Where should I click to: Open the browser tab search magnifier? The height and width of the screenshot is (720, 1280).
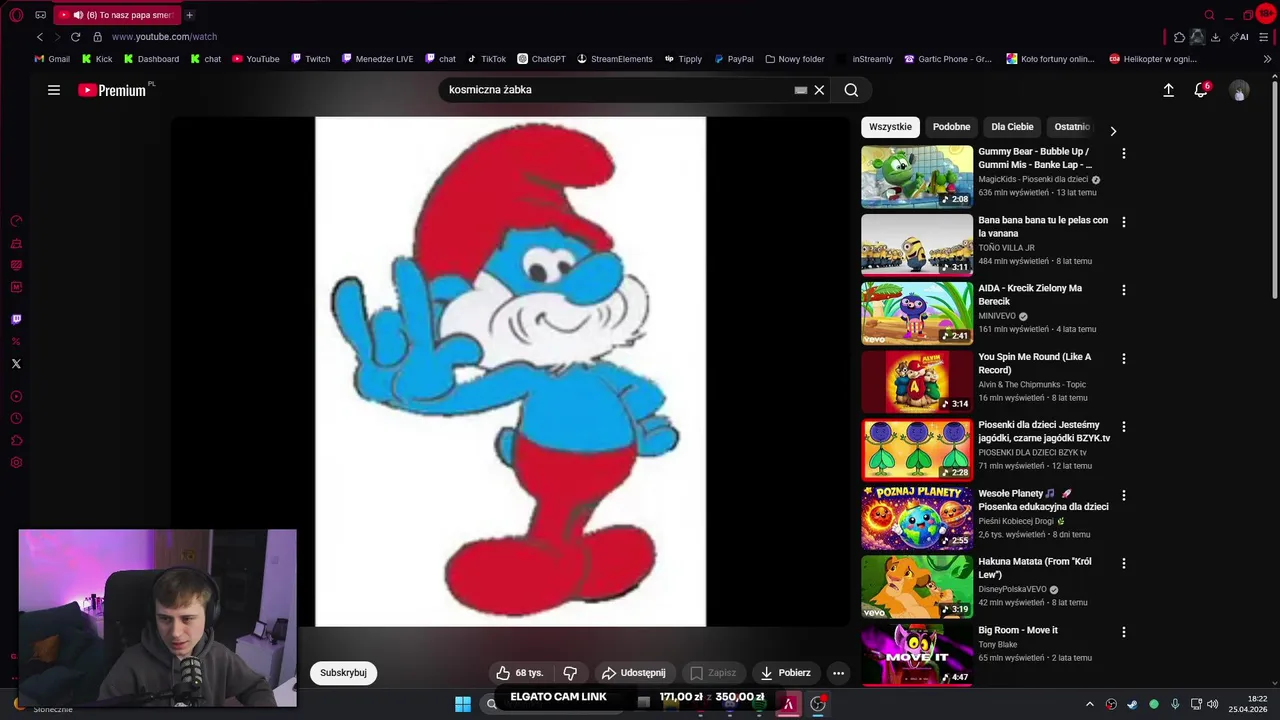(1209, 15)
